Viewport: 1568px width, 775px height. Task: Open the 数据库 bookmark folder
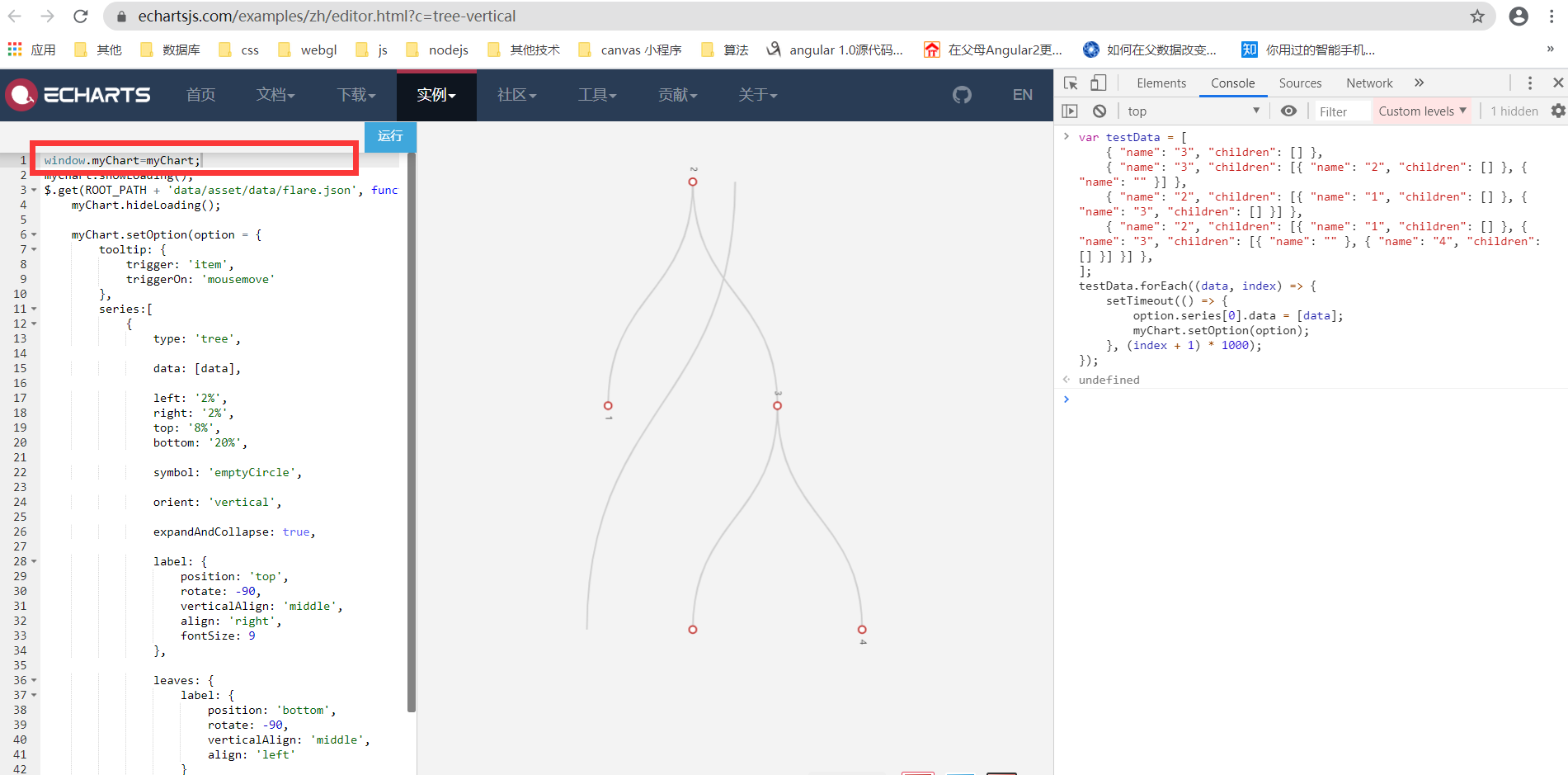click(171, 50)
